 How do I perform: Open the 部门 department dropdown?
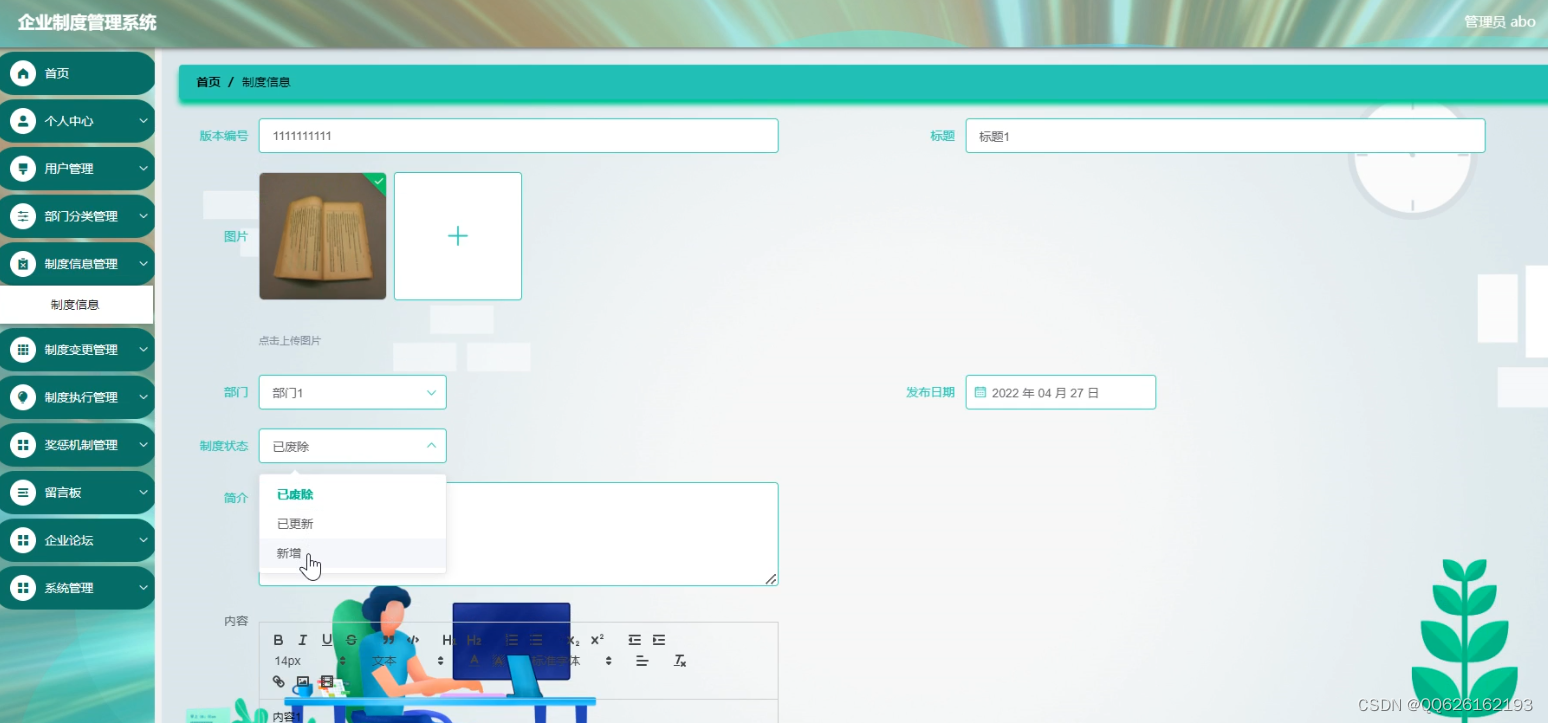352,392
